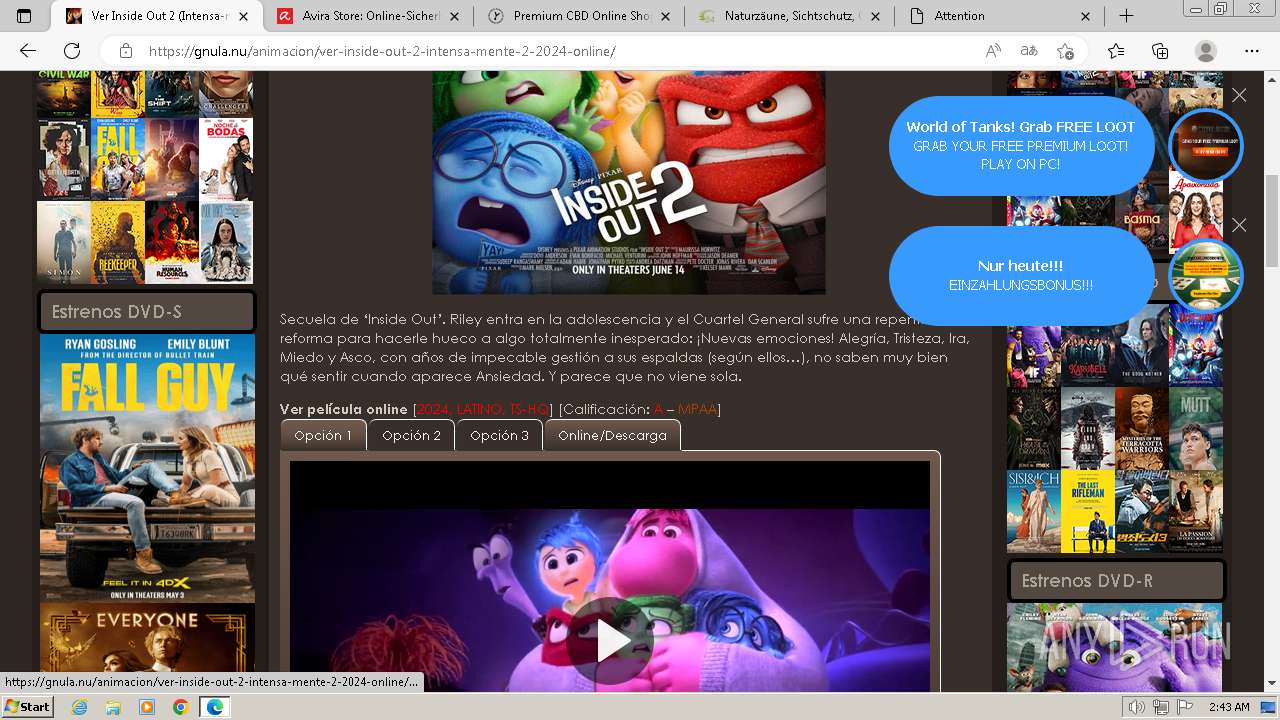
Task: Click the Einzahlungsbonus round ad image
Action: click(x=1206, y=276)
